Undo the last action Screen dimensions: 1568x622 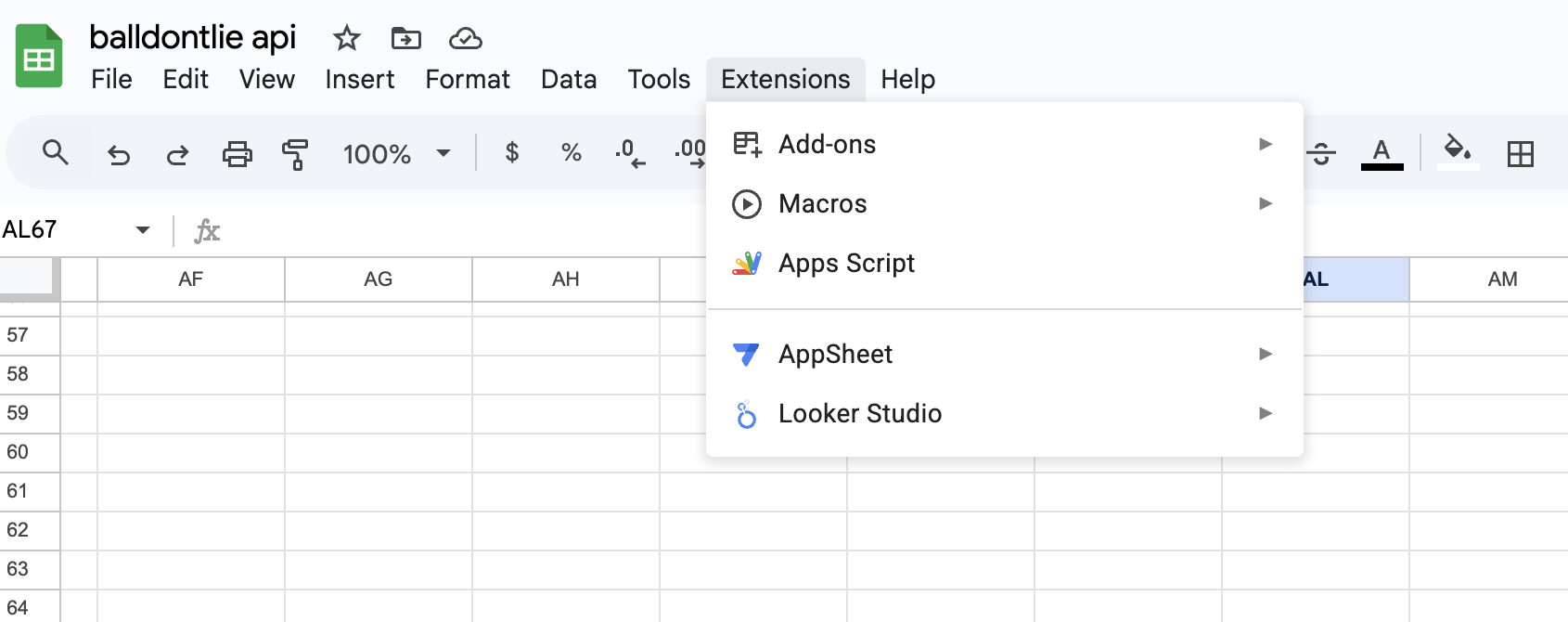tap(119, 154)
